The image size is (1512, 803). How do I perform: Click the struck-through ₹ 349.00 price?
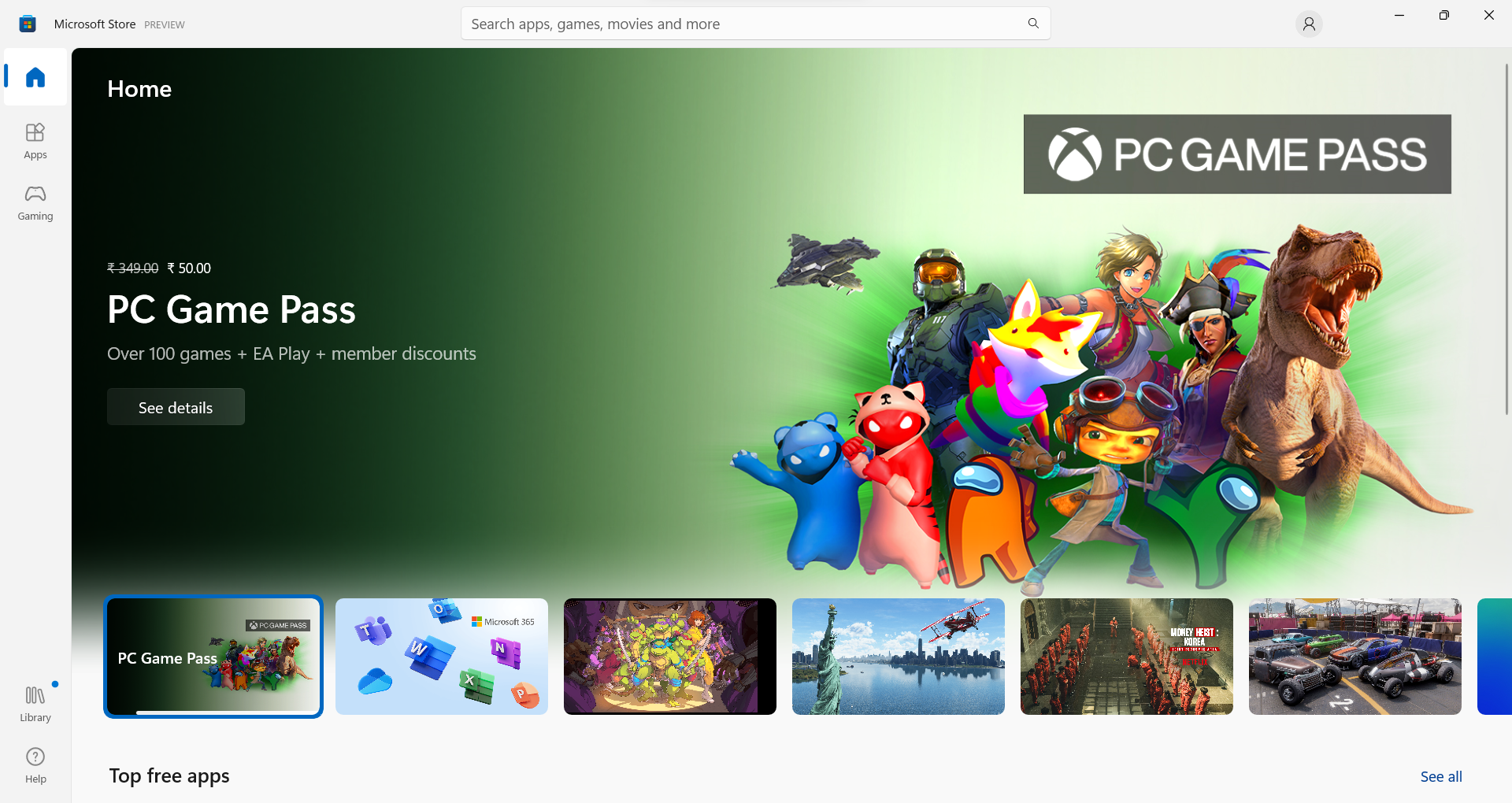[x=133, y=268]
